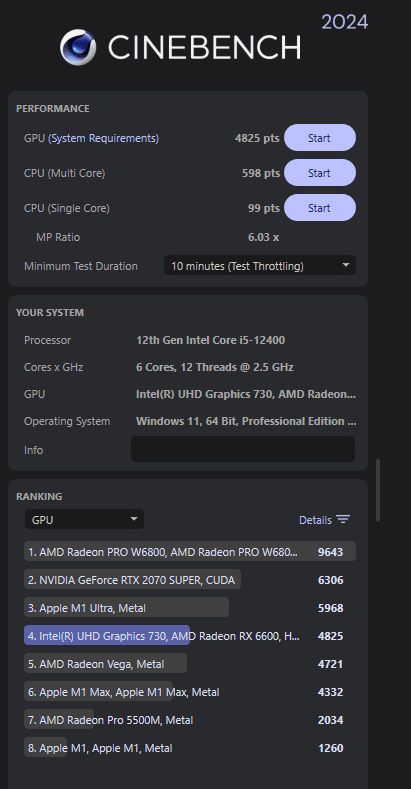Click the YOUR SYSTEM section heading
The width and height of the screenshot is (411, 789).
pyautogui.click(x=50, y=312)
